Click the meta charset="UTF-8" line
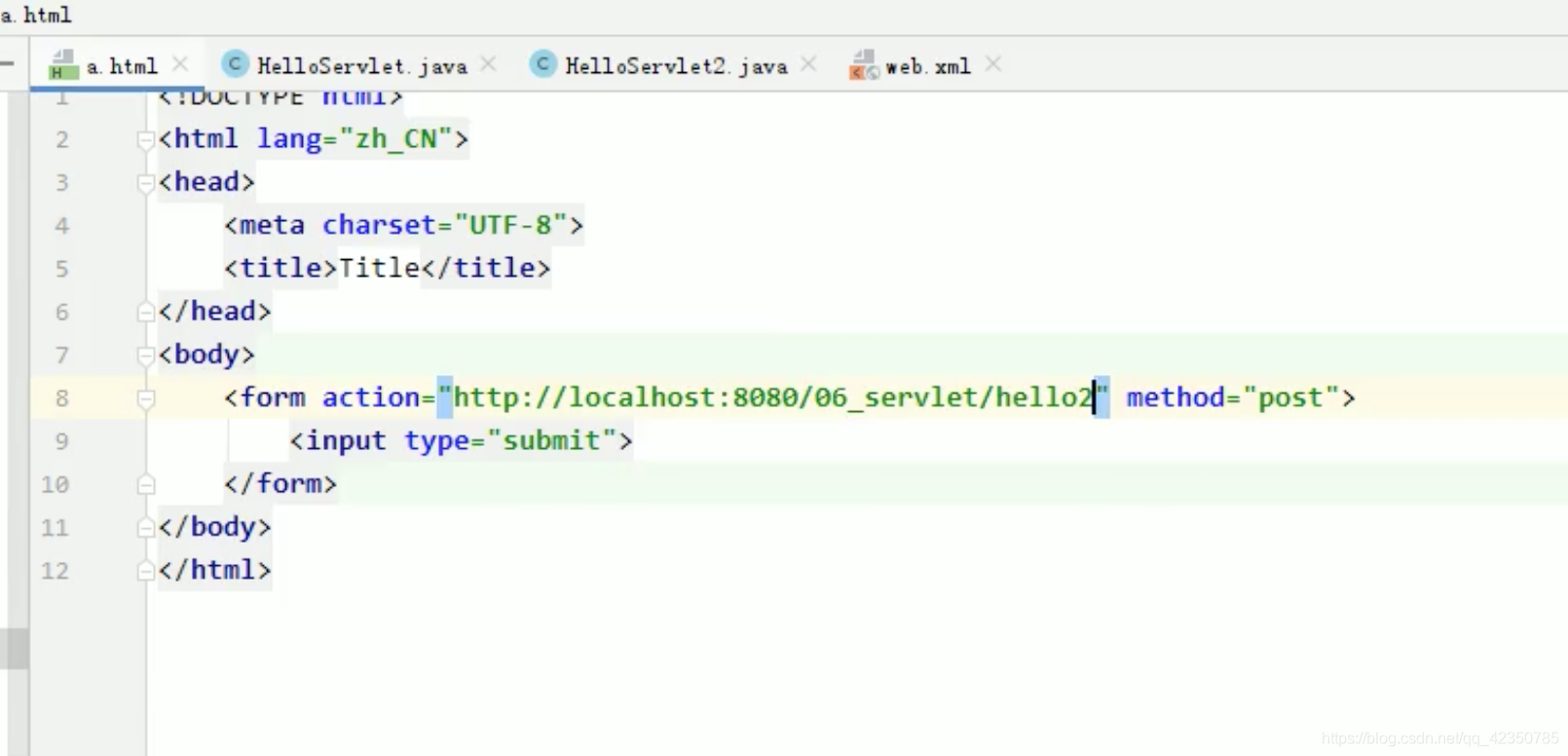Screen dimensions: 1568x756 403,225
